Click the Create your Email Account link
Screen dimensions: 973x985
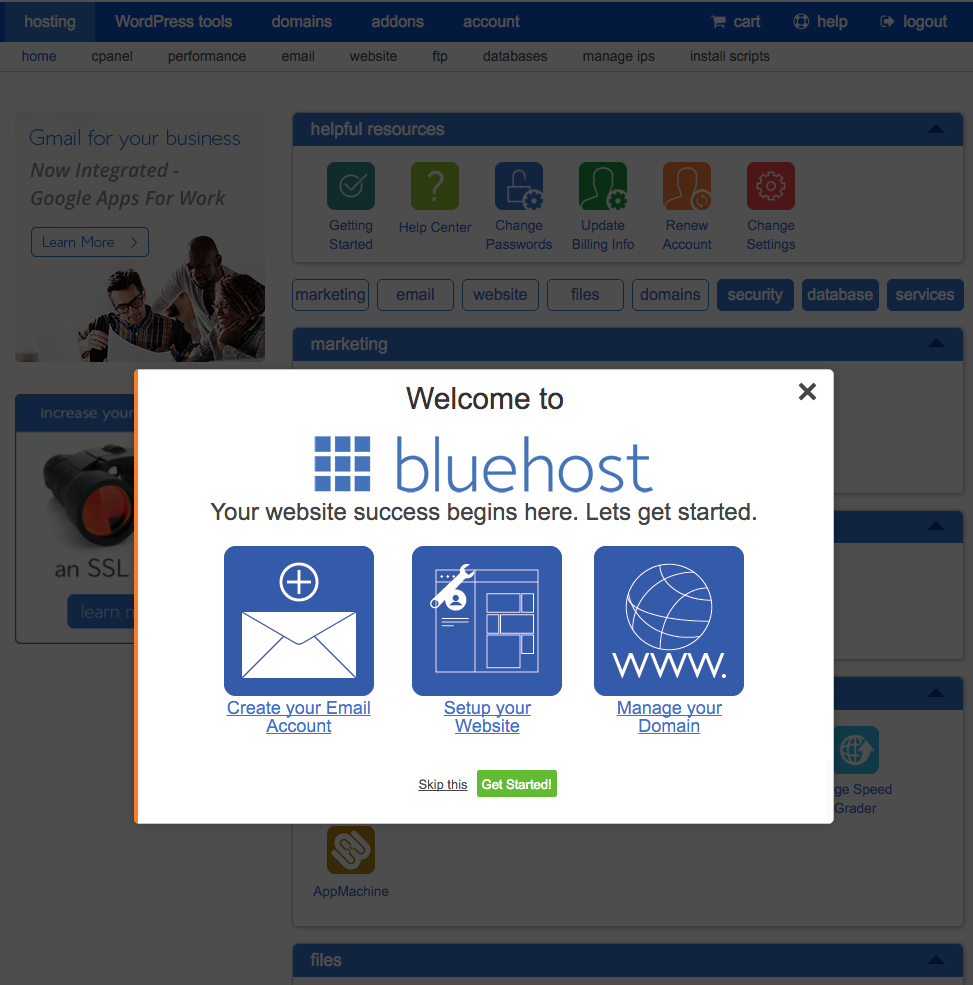pyautogui.click(x=299, y=717)
